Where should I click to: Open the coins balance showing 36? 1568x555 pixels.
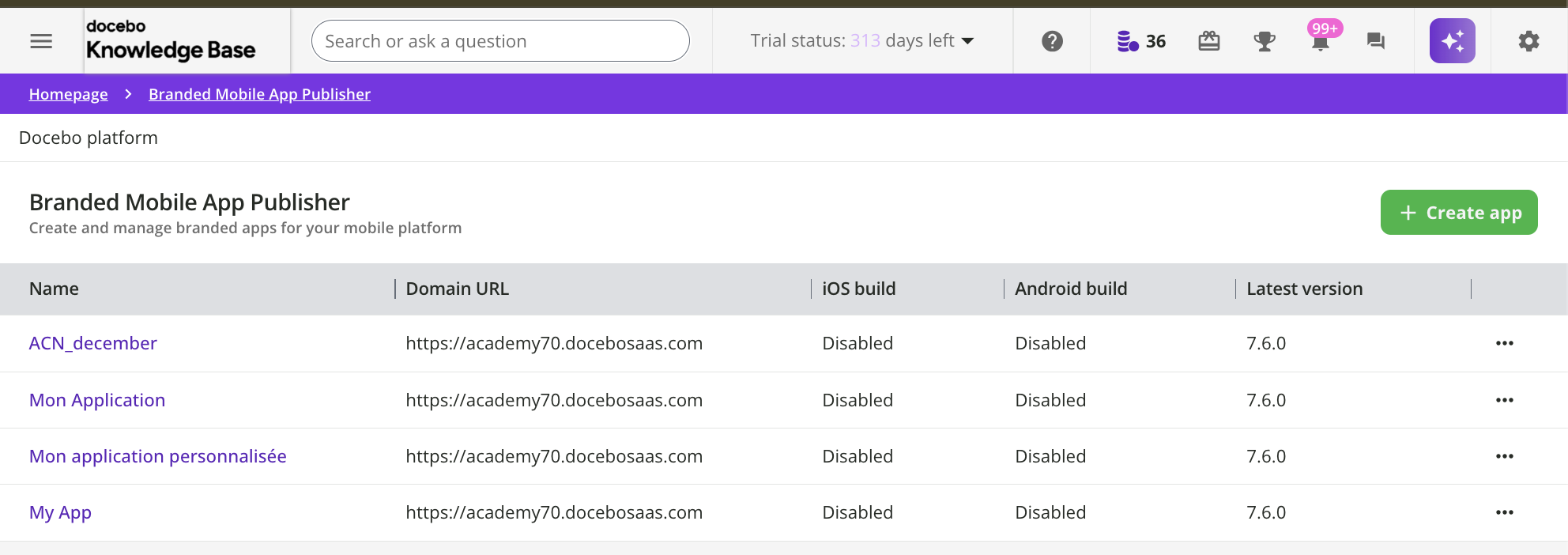pyautogui.click(x=1140, y=41)
